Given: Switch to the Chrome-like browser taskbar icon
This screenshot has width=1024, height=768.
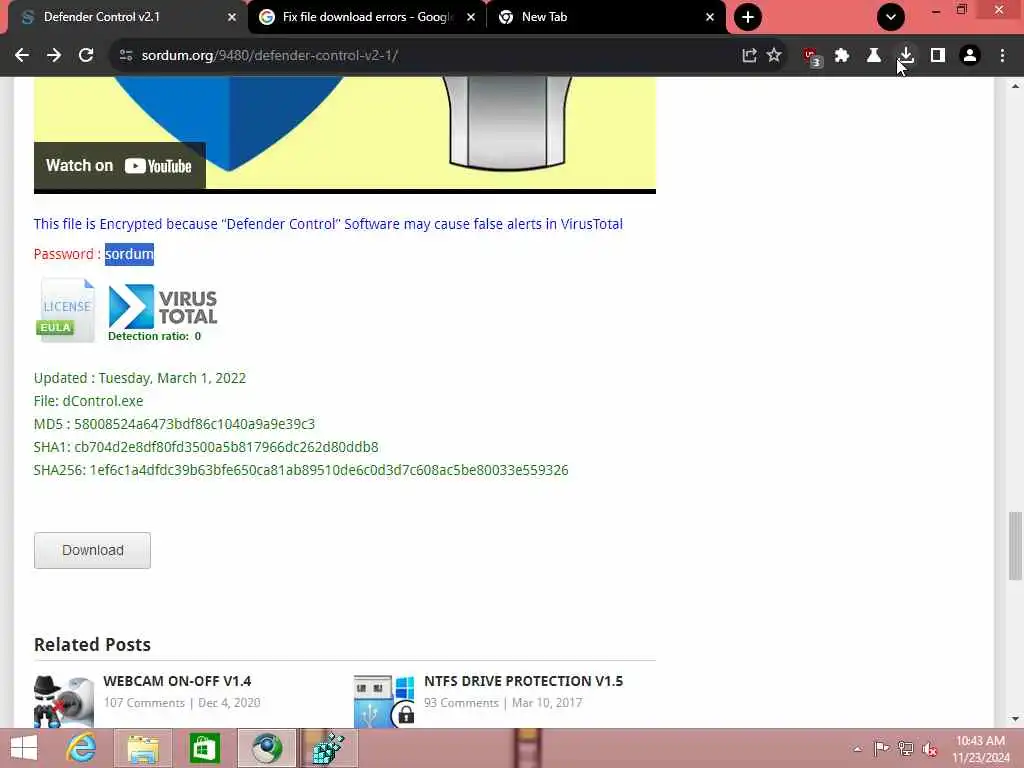Looking at the screenshot, I should tap(266, 748).
